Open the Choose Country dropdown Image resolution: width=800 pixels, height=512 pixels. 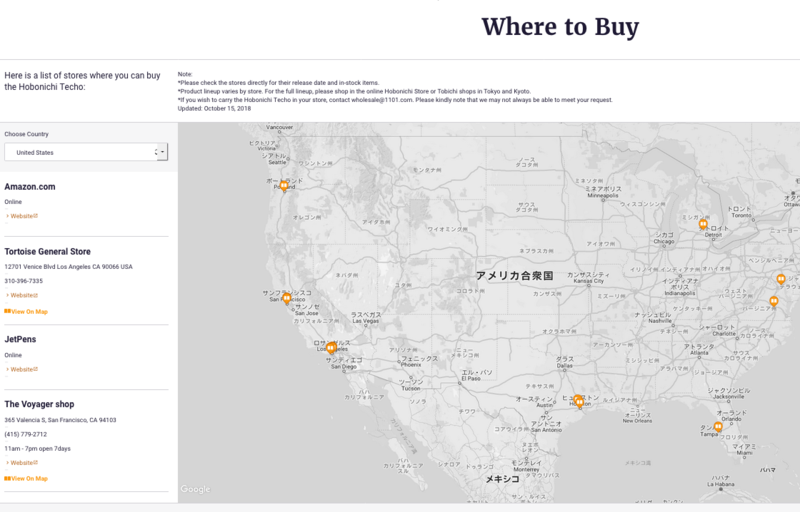[x=86, y=152]
